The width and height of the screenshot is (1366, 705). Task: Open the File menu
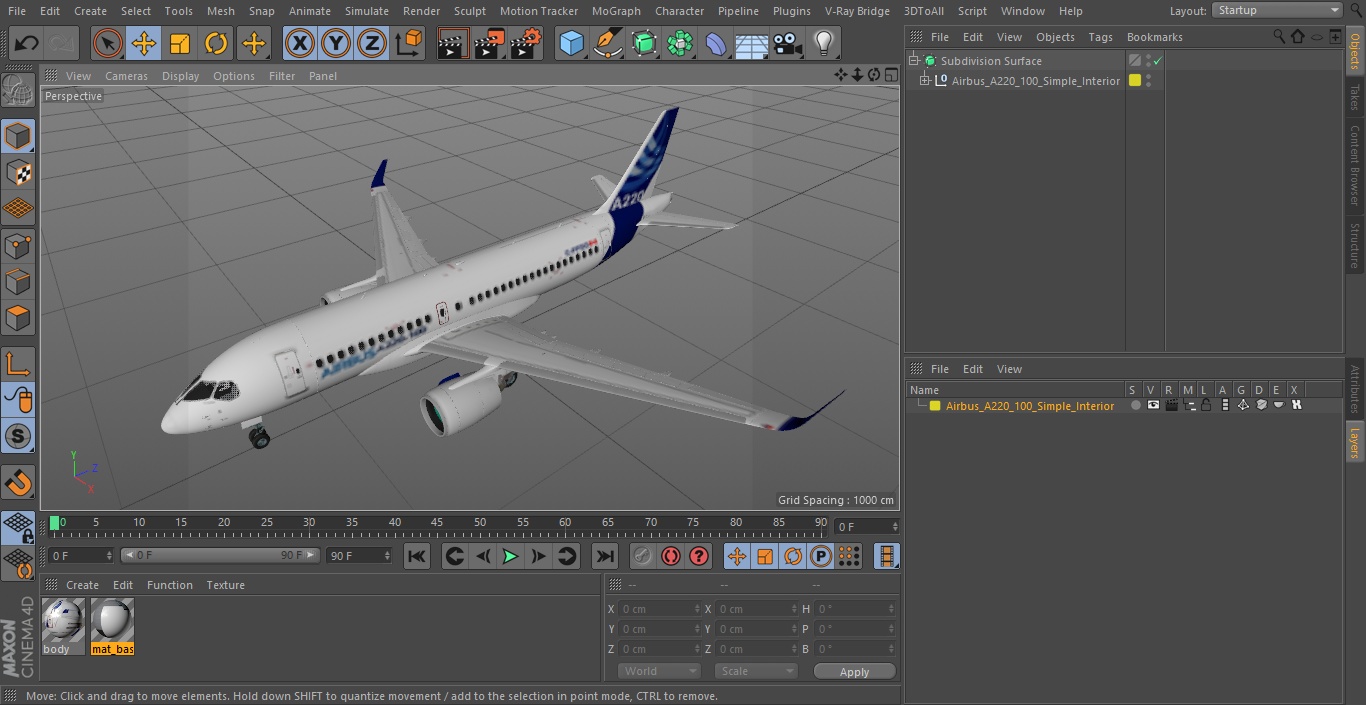tap(16, 11)
